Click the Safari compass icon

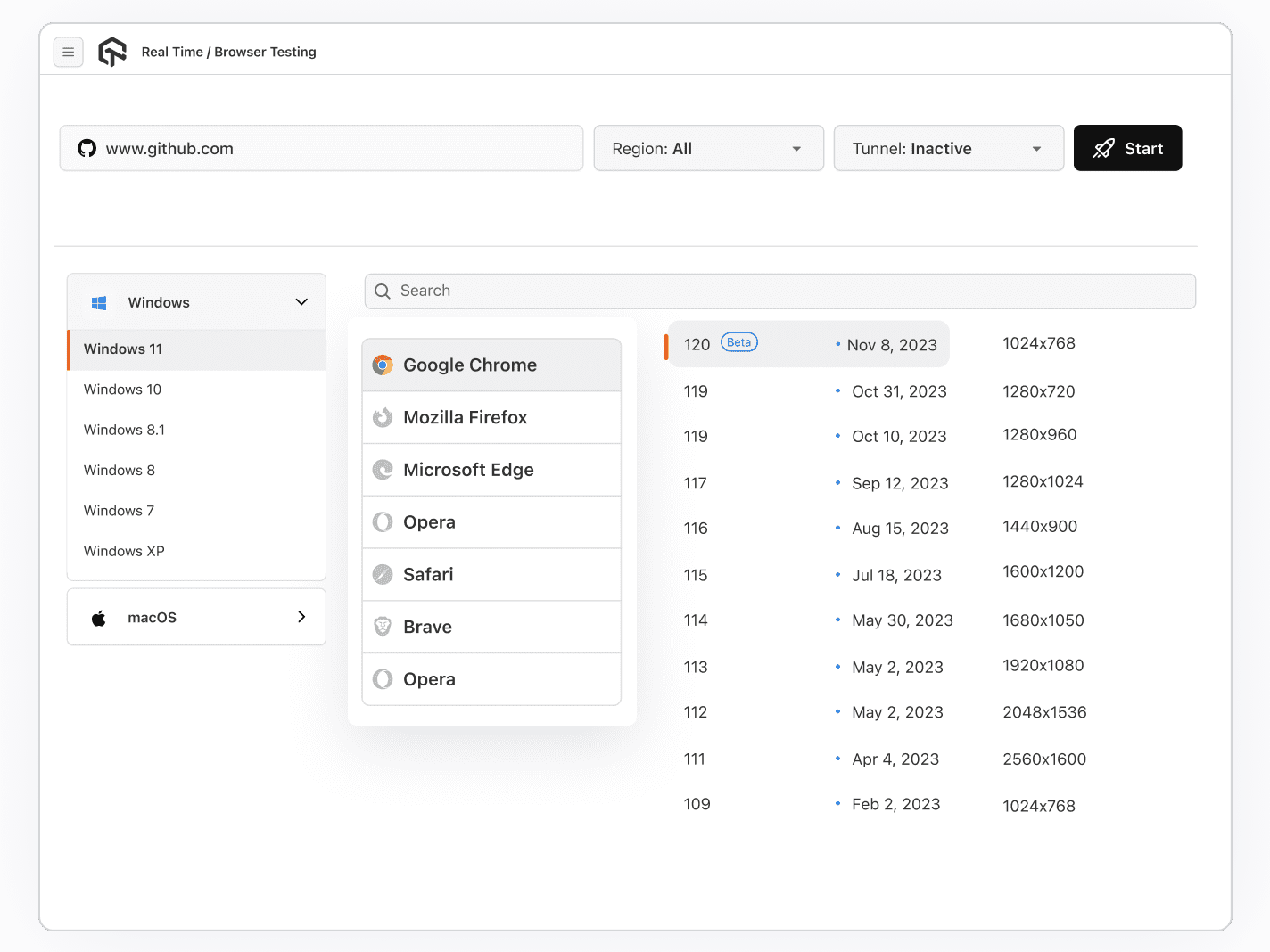(x=383, y=575)
